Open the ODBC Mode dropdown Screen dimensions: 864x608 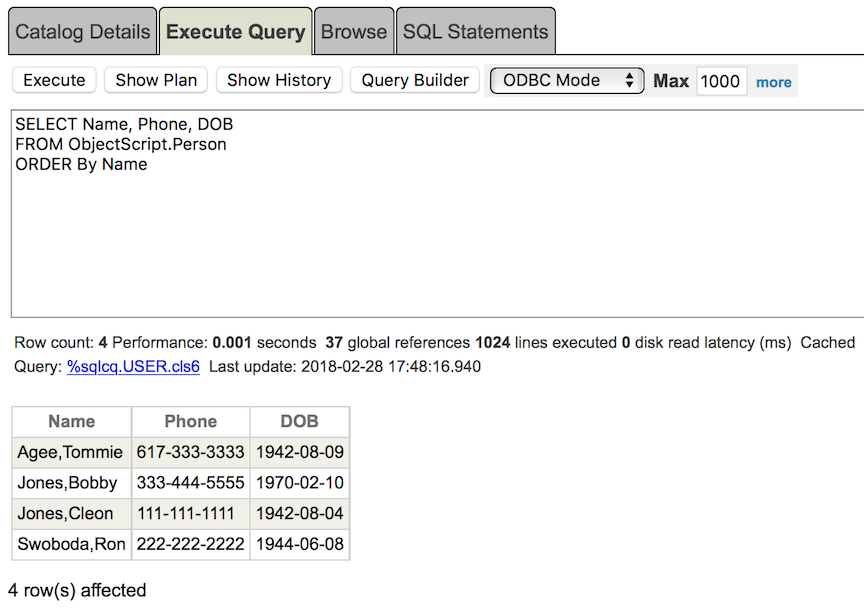pyautogui.click(x=566, y=81)
